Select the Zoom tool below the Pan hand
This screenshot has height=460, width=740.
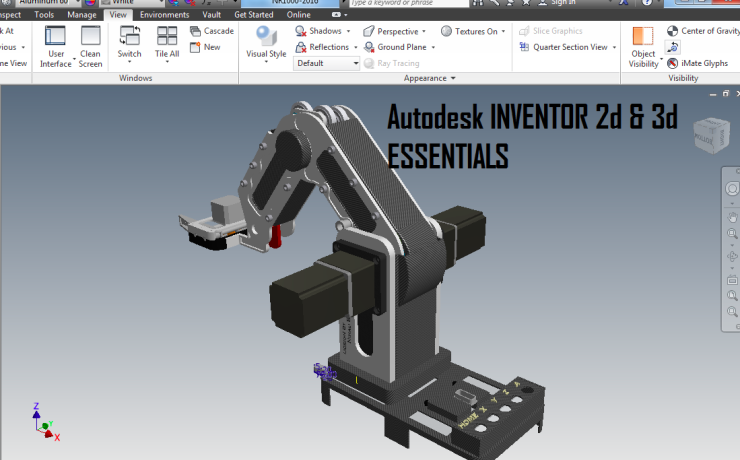pos(732,234)
